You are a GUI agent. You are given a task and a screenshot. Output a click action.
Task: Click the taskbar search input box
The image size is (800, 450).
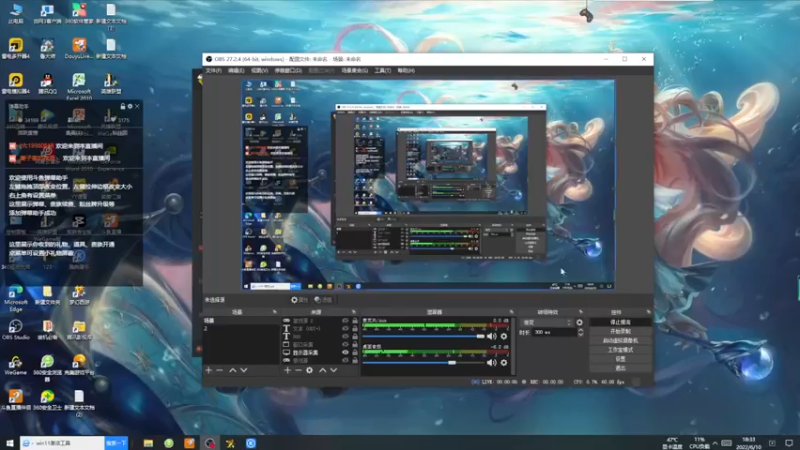[62, 443]
